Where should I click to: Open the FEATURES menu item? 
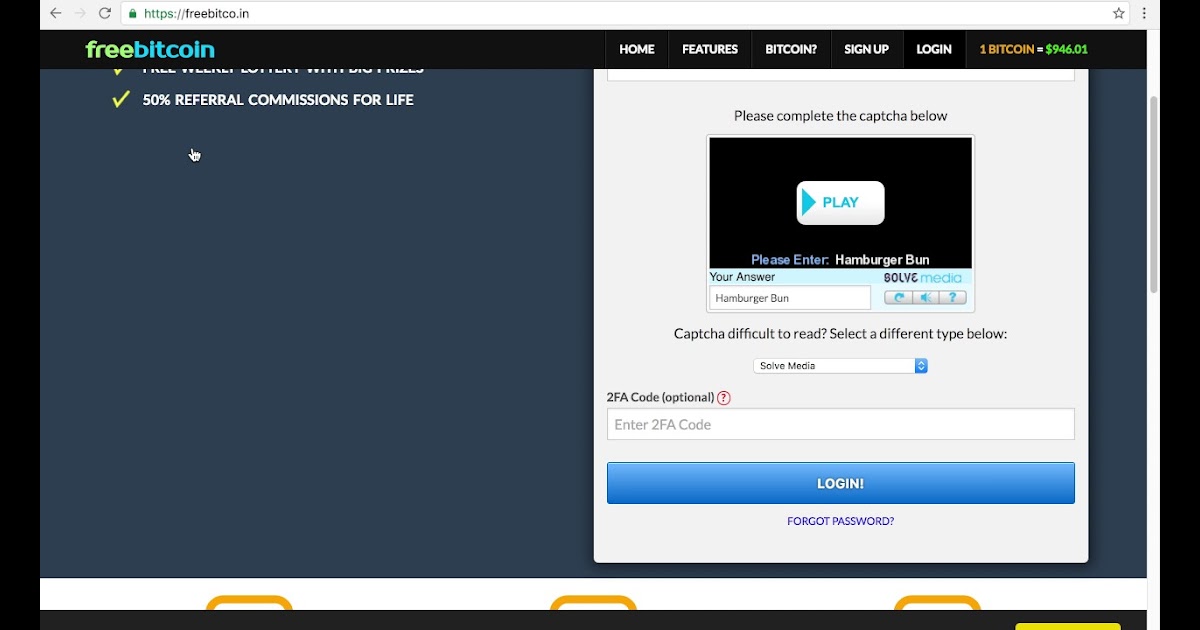point(710,49)
